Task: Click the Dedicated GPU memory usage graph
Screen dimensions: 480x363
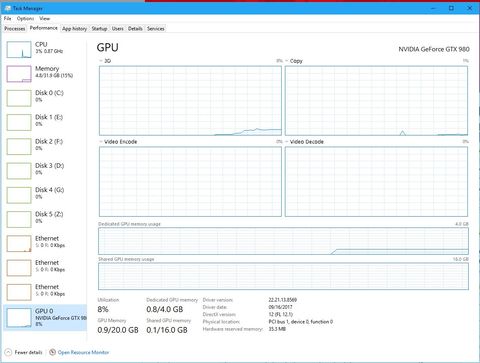Action: click(x=283, y=241)
